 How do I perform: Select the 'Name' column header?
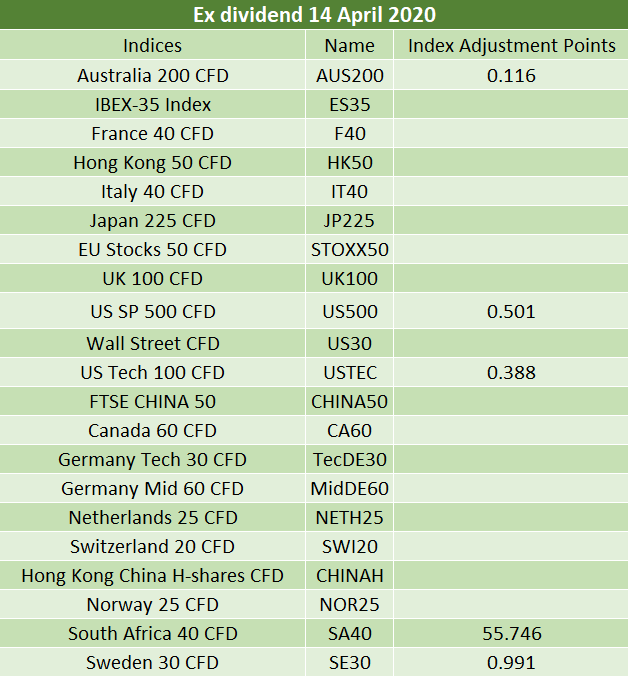[x=350, y=45]
